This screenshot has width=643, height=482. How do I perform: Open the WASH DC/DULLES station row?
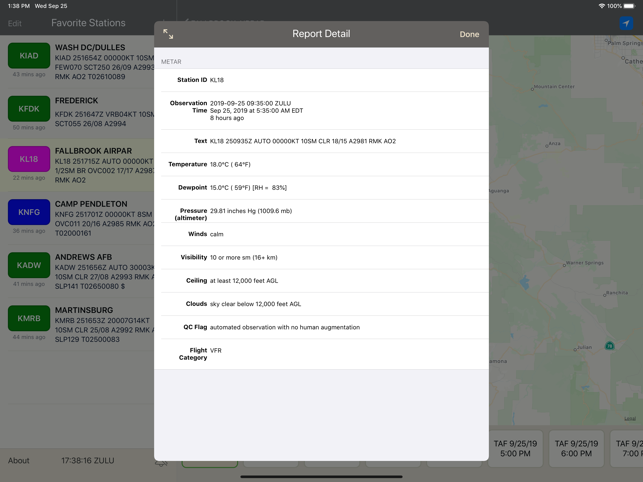tap(77, 62)
